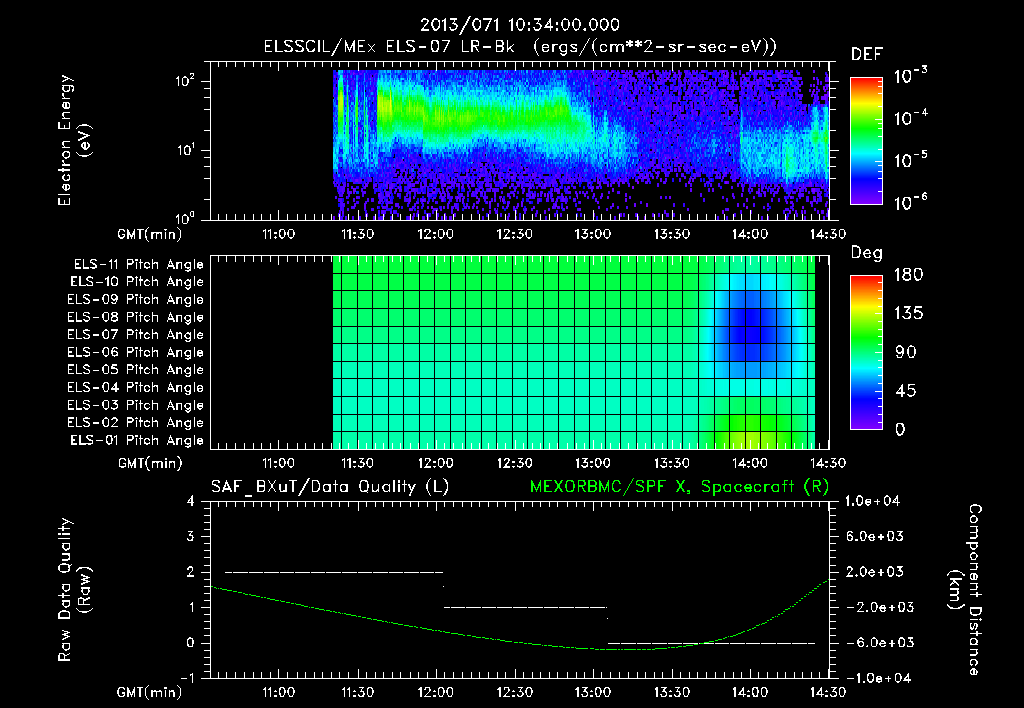Click the 135 tick on Deg scale
The height and width of the screenshot is (708, 1024).
(908, 314)
